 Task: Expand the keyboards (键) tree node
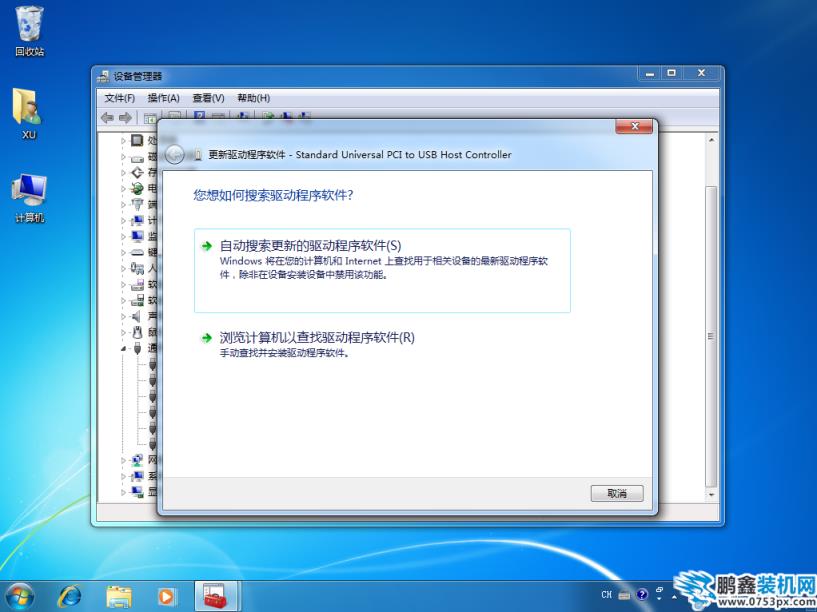(123, 253)
